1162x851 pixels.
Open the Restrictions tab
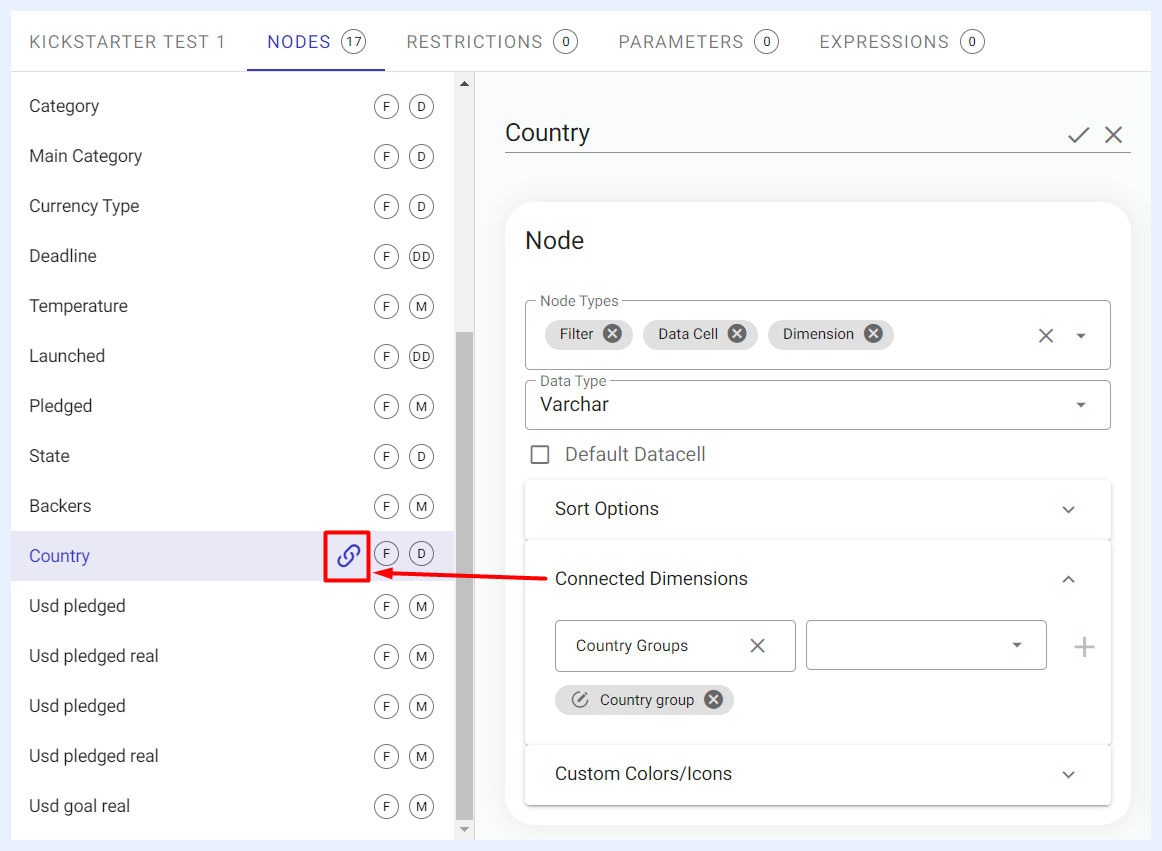(x=491, y=42)
